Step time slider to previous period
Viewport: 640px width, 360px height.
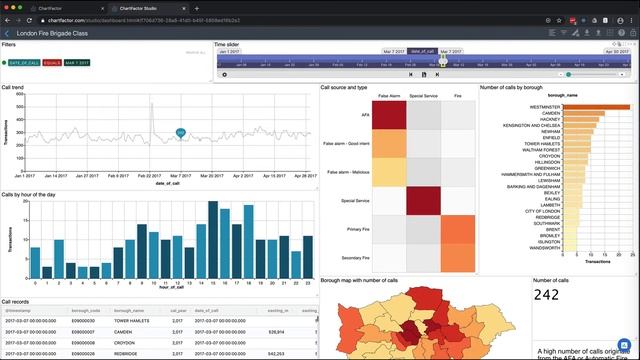(x=411, y=75)
